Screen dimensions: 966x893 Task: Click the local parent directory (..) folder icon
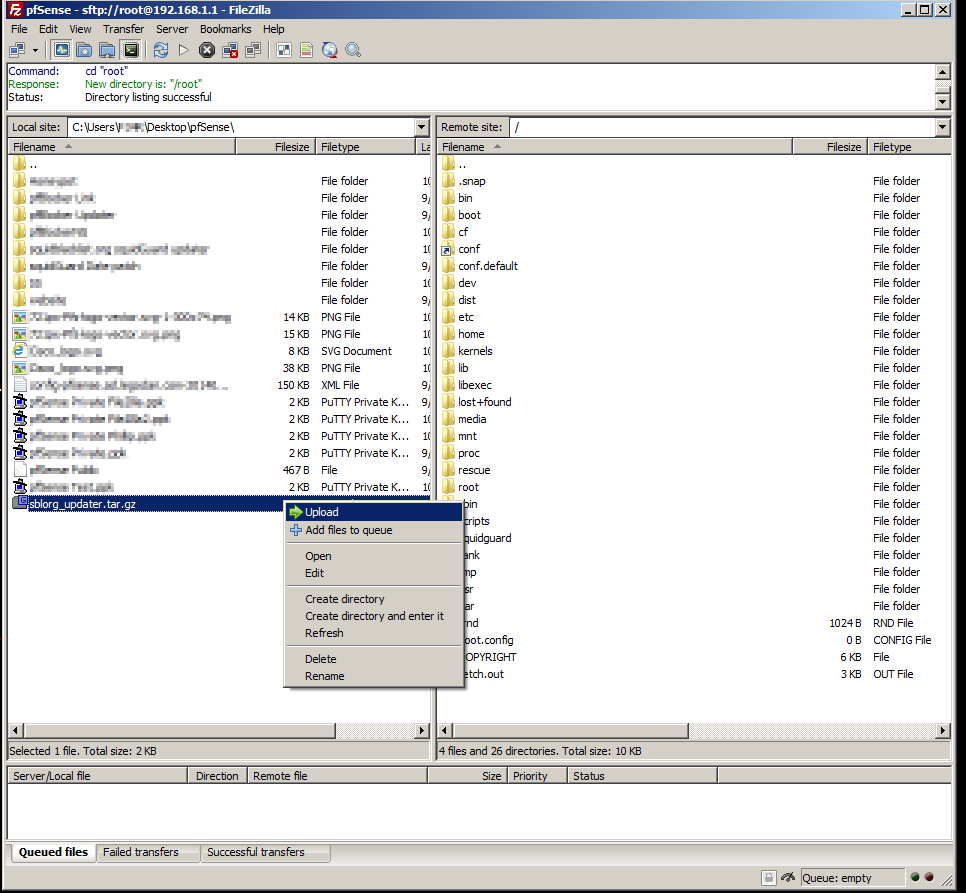pyautogui.click(x=20, y=164)
